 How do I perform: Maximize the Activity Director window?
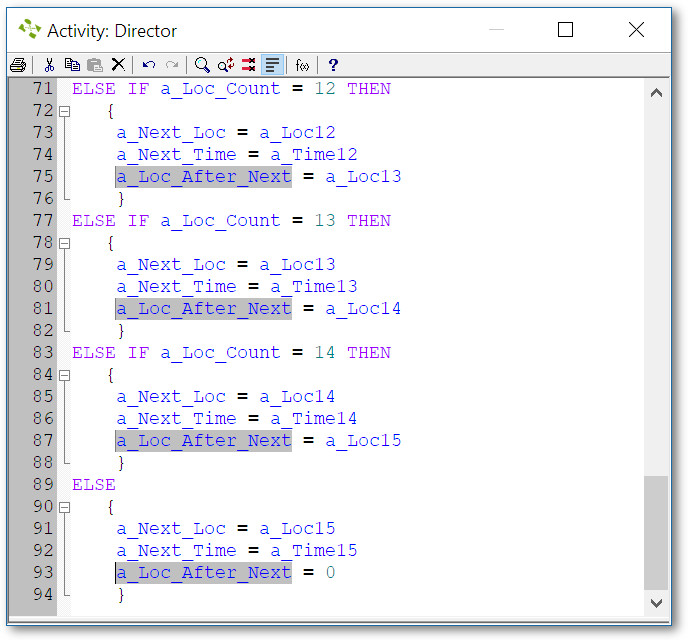point(565,30)
